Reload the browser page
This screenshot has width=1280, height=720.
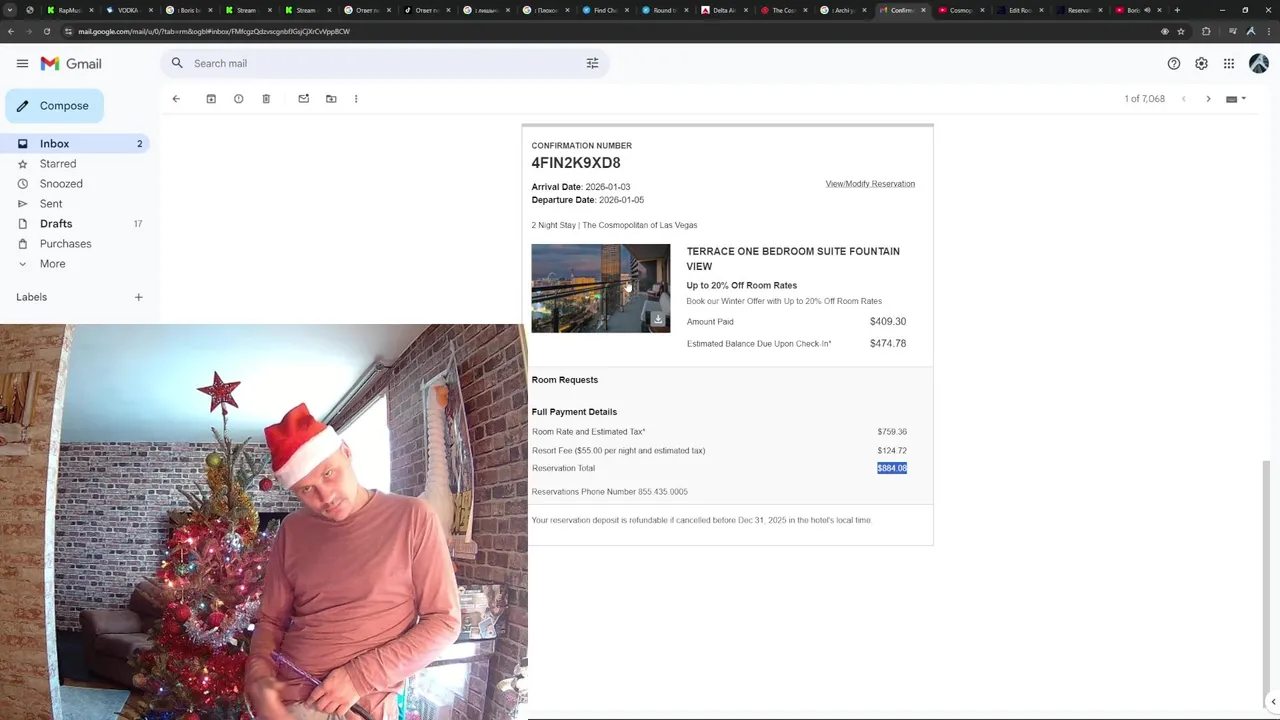point(47,31)
